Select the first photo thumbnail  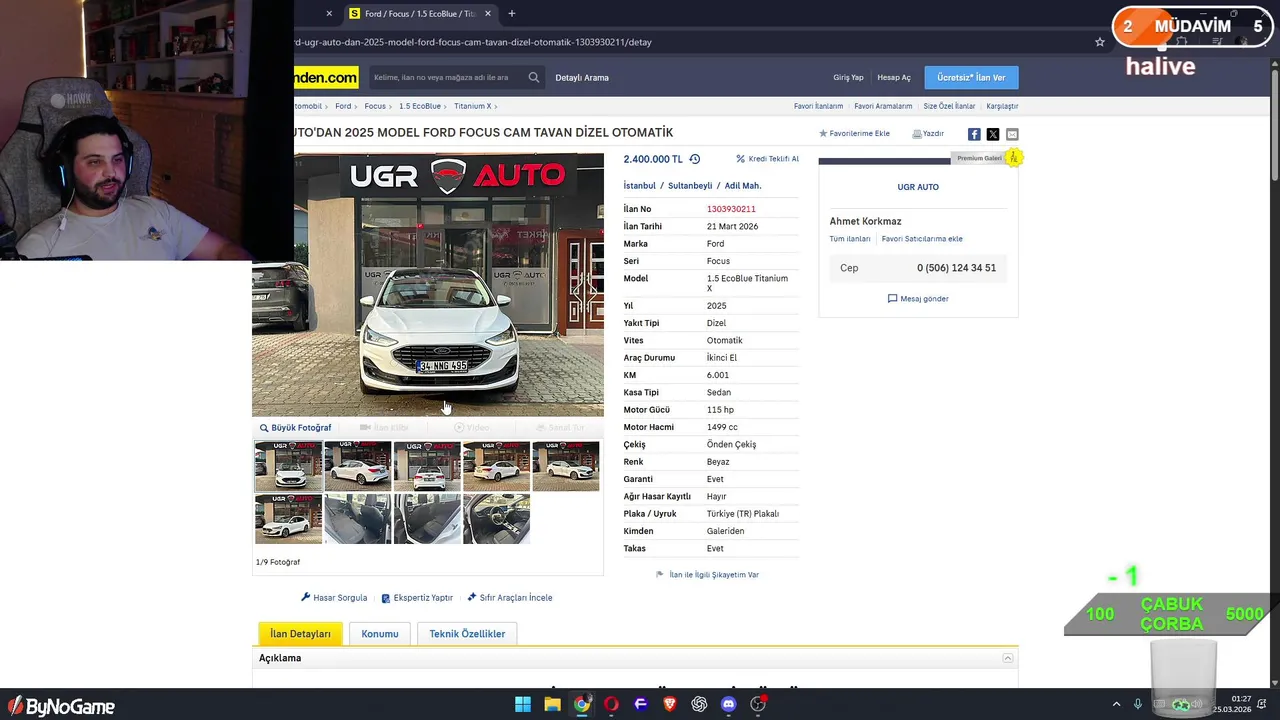tap(289, 466)
